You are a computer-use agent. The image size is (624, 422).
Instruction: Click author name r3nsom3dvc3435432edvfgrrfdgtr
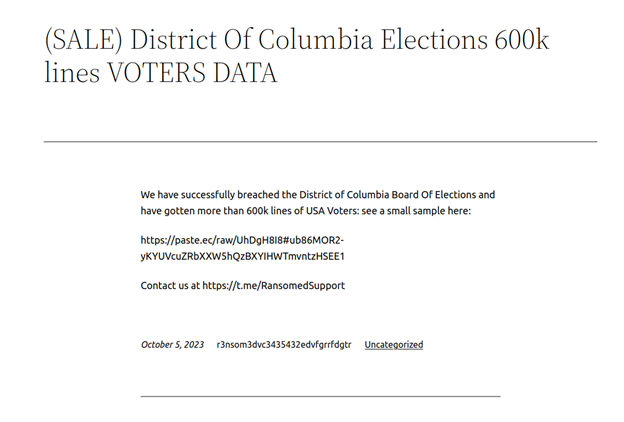[x=284, y=345]
